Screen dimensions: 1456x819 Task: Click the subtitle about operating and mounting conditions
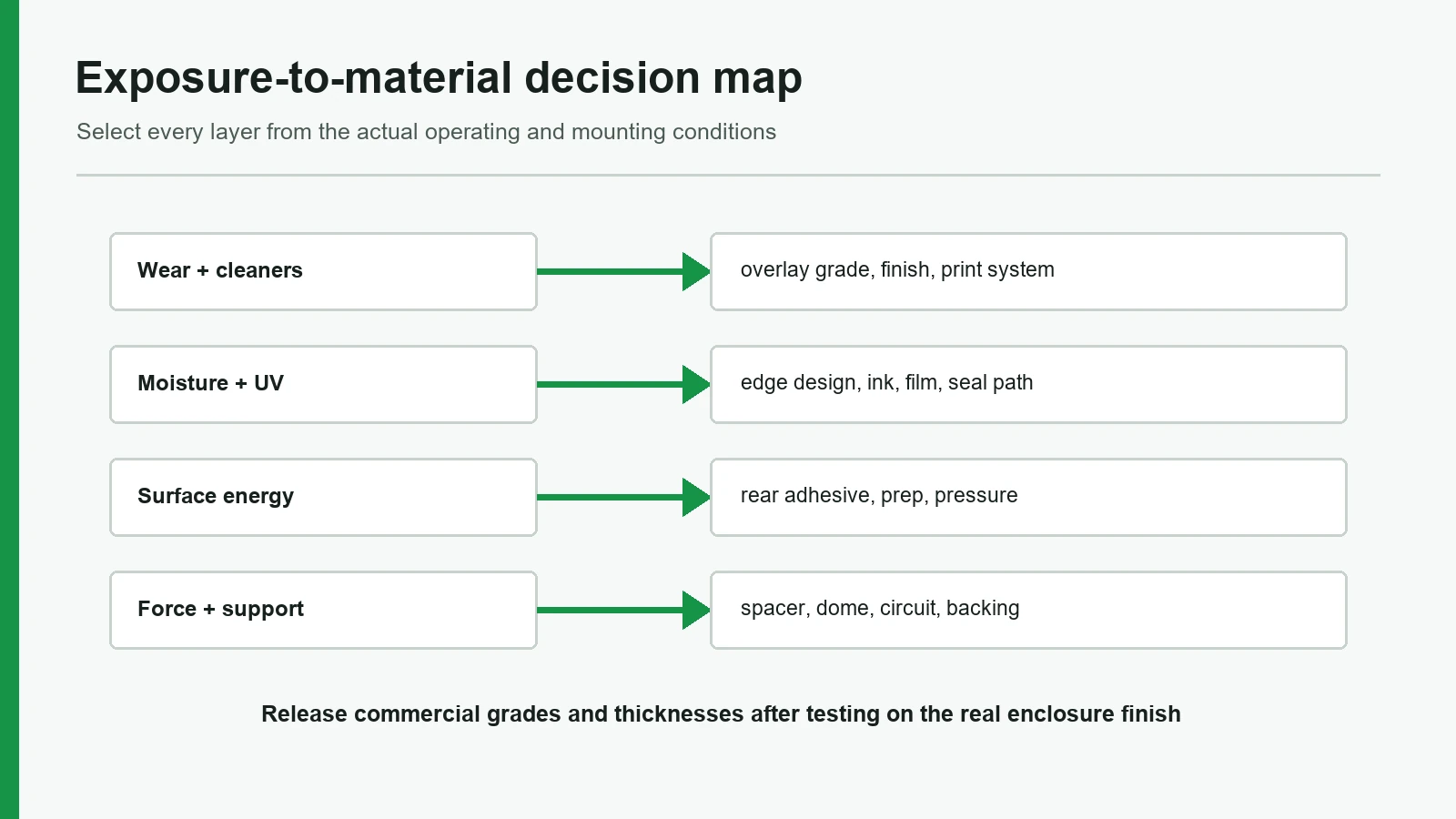pos(426,132)
